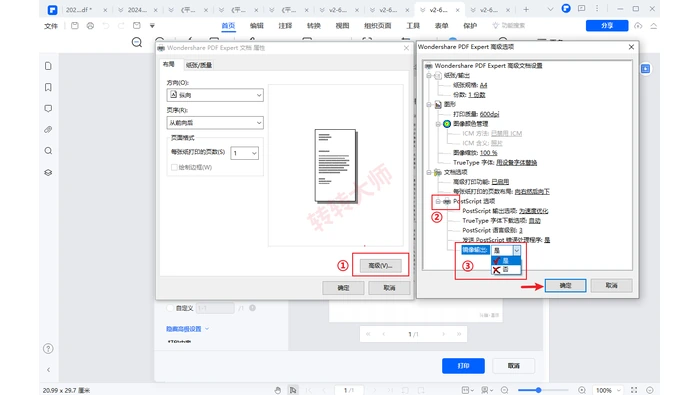
Task: Open the 编辑 ribbon tab
Action: pos(257,26)
